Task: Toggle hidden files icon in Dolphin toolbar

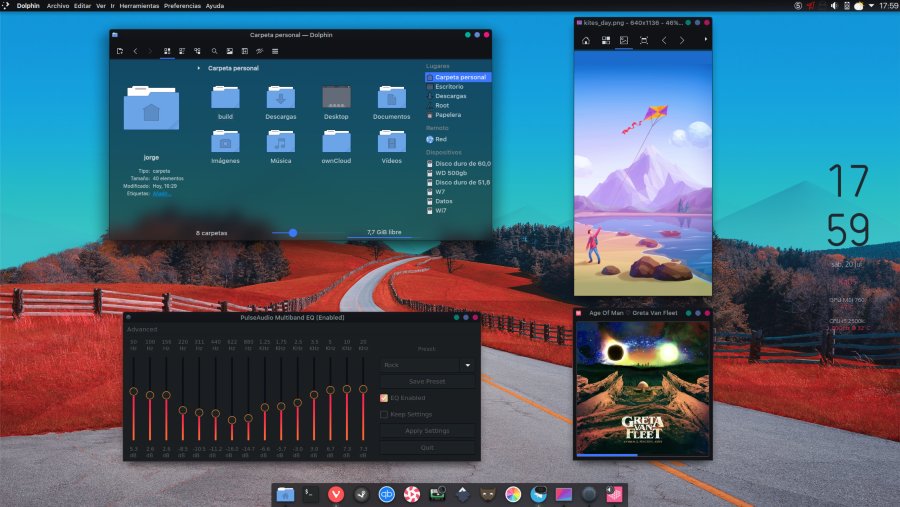Action: pos(259,51)
